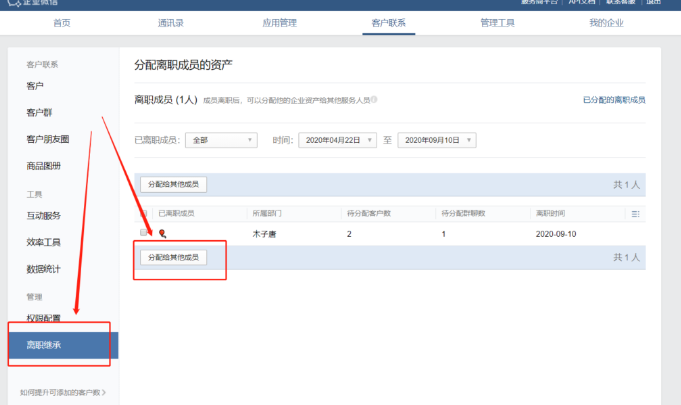Open the start date 2020年04月22日 picker
Viewport: 681px width, 405px height.
tap(337, 141)
